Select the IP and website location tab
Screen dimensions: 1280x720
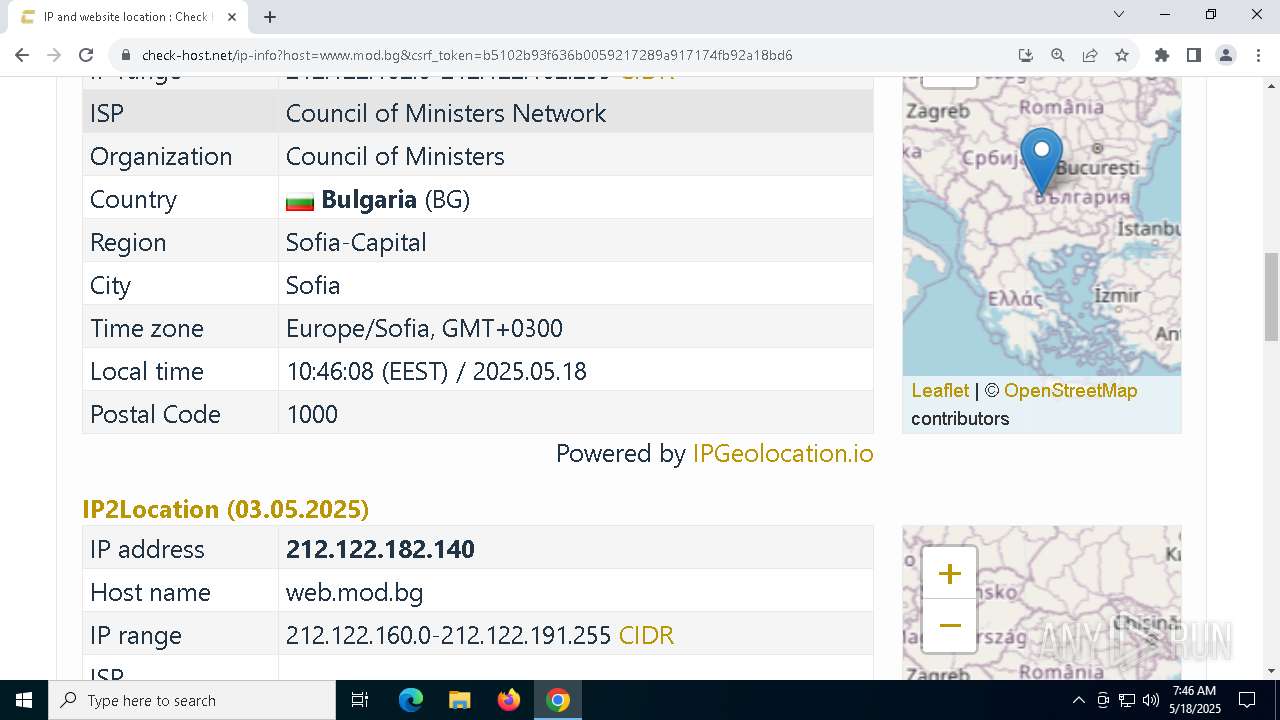127,17
